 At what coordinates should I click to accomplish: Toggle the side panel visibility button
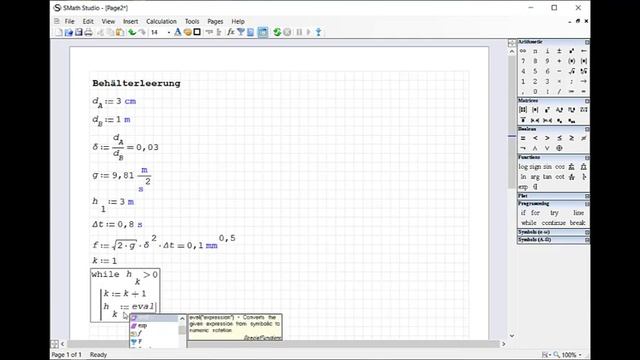[263, 32]
